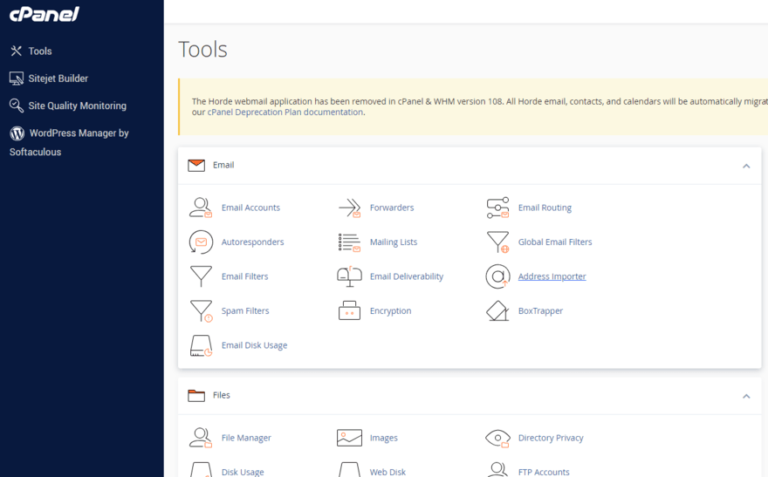The width and height of the screenshot is (768, 477).
Task: Collapse the Email section chevron
Action: pos(746,166)
